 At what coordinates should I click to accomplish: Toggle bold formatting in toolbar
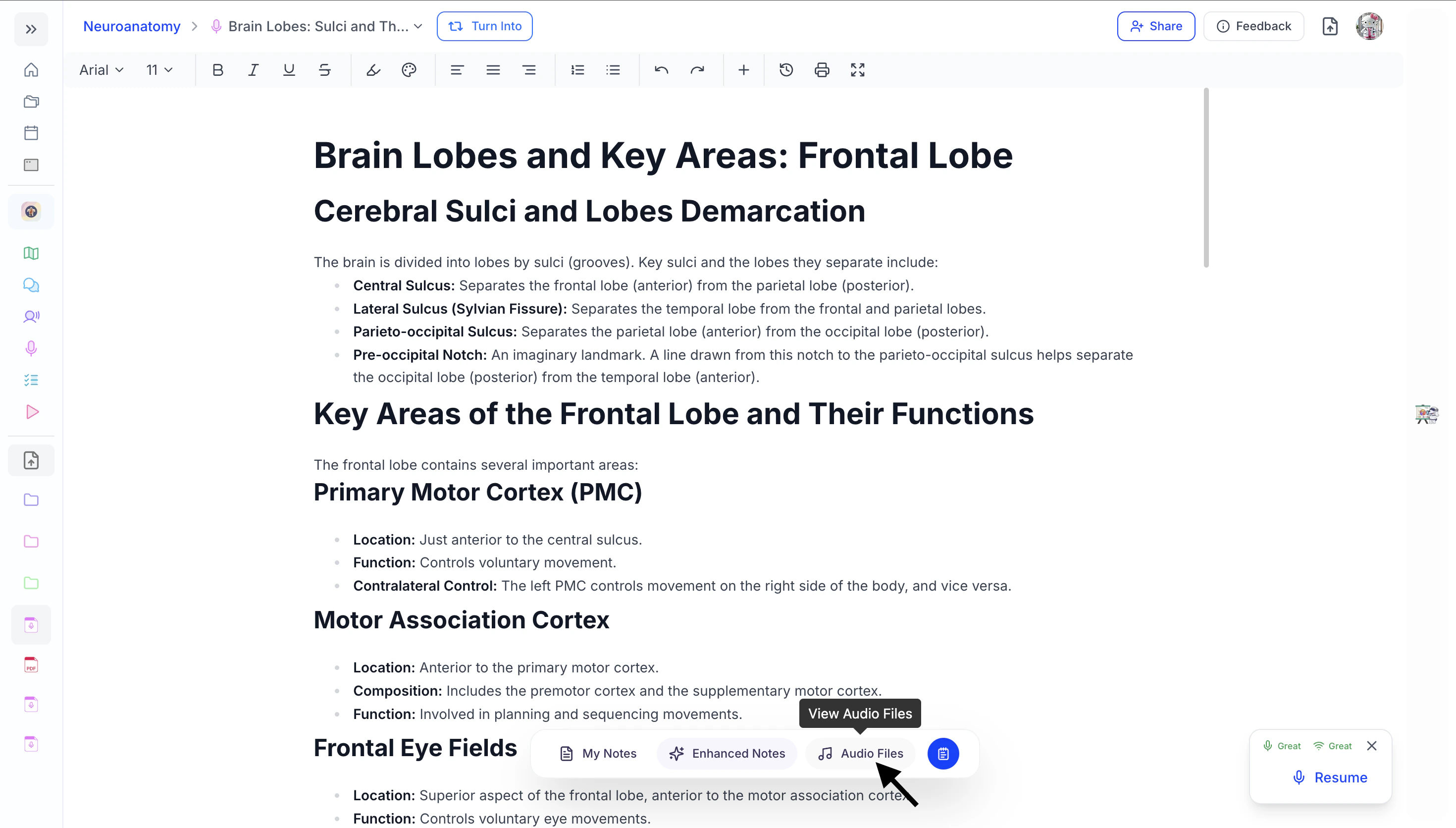pos(218,70)
